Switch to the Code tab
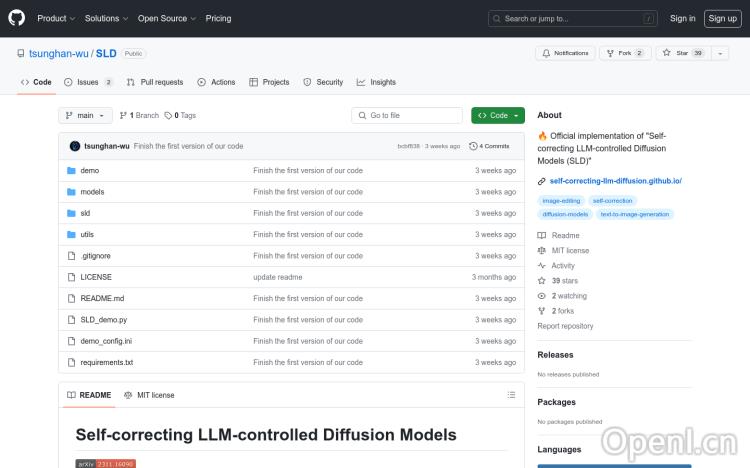Screen dimensions: 750x468 coord(36,82)
